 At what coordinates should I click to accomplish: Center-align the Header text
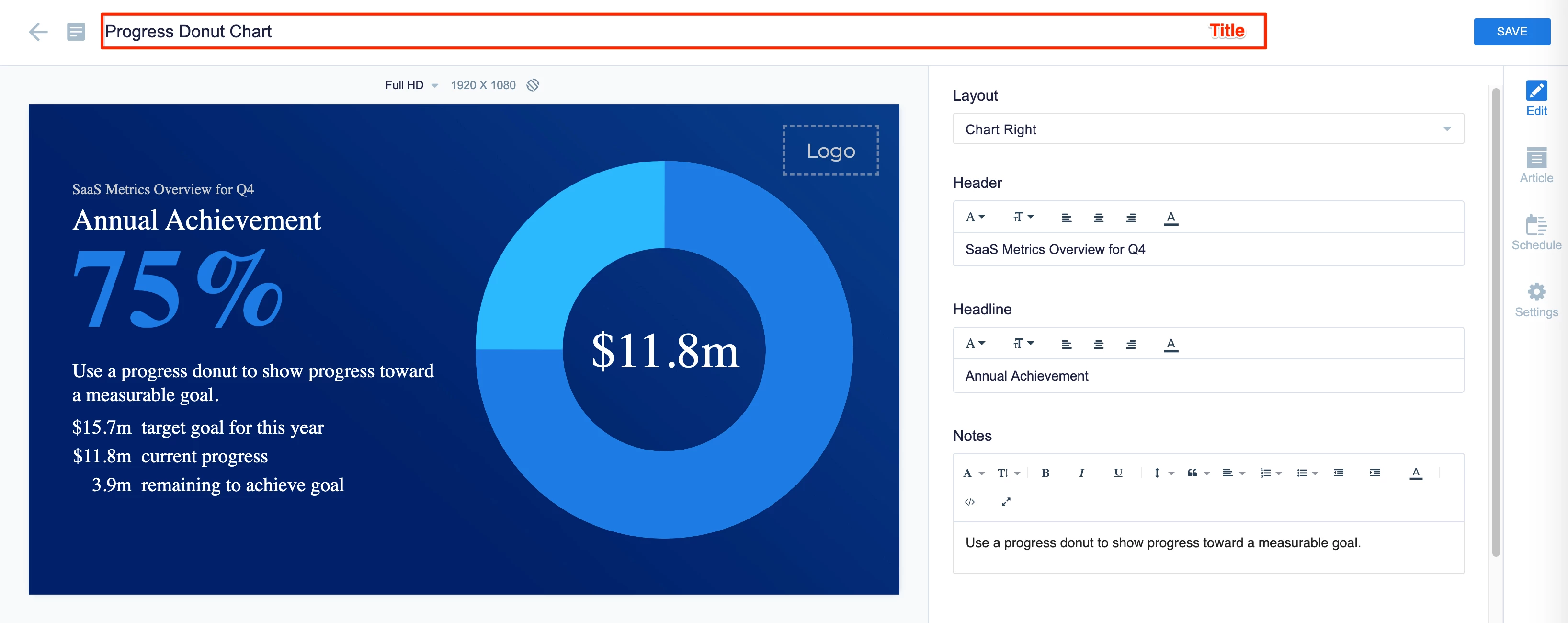(x=1098, y=218)
